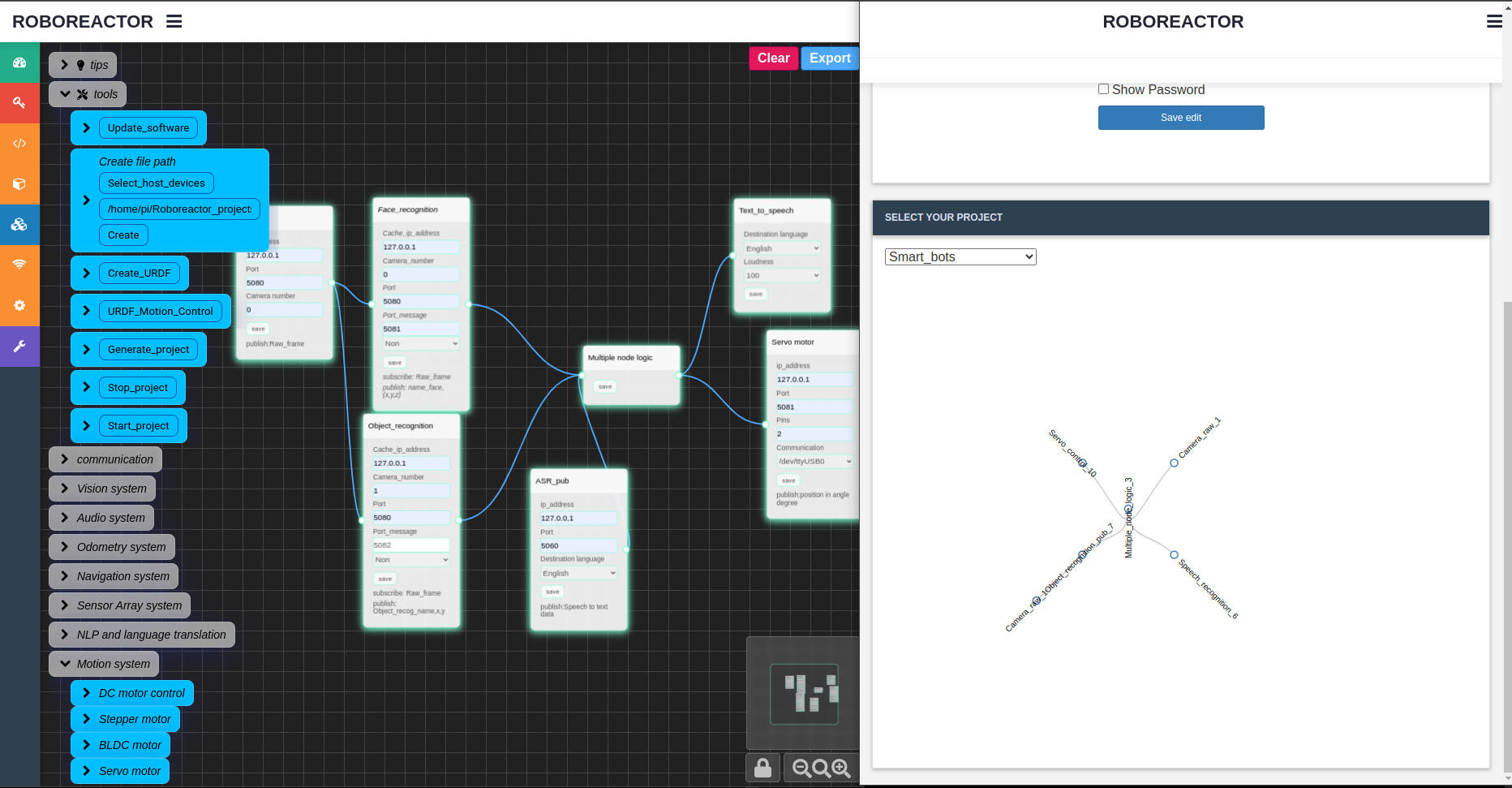
Task: Click the canvas minimap thumbnail
Action: point(803,693)
